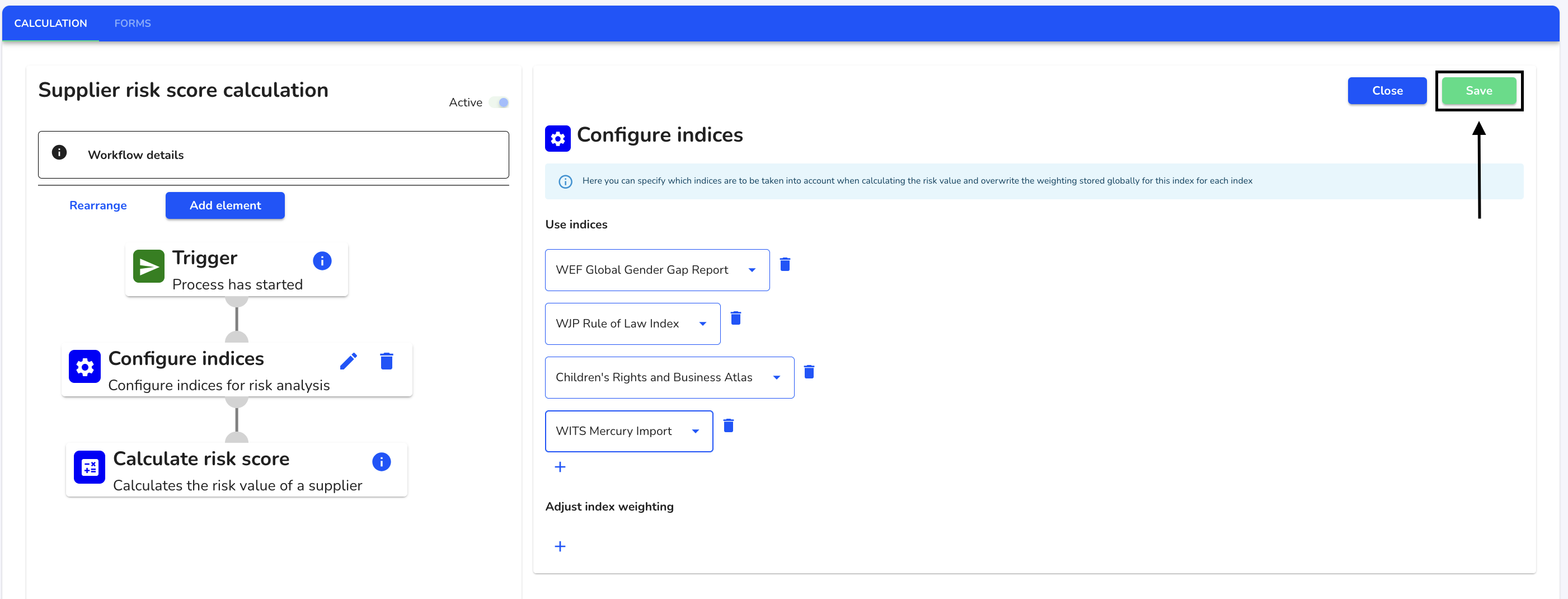Open the WJP Rule of Law Index dropdown
Image resolution: width=1568 pixels, height=599 pixels.
tap(632, 323)
